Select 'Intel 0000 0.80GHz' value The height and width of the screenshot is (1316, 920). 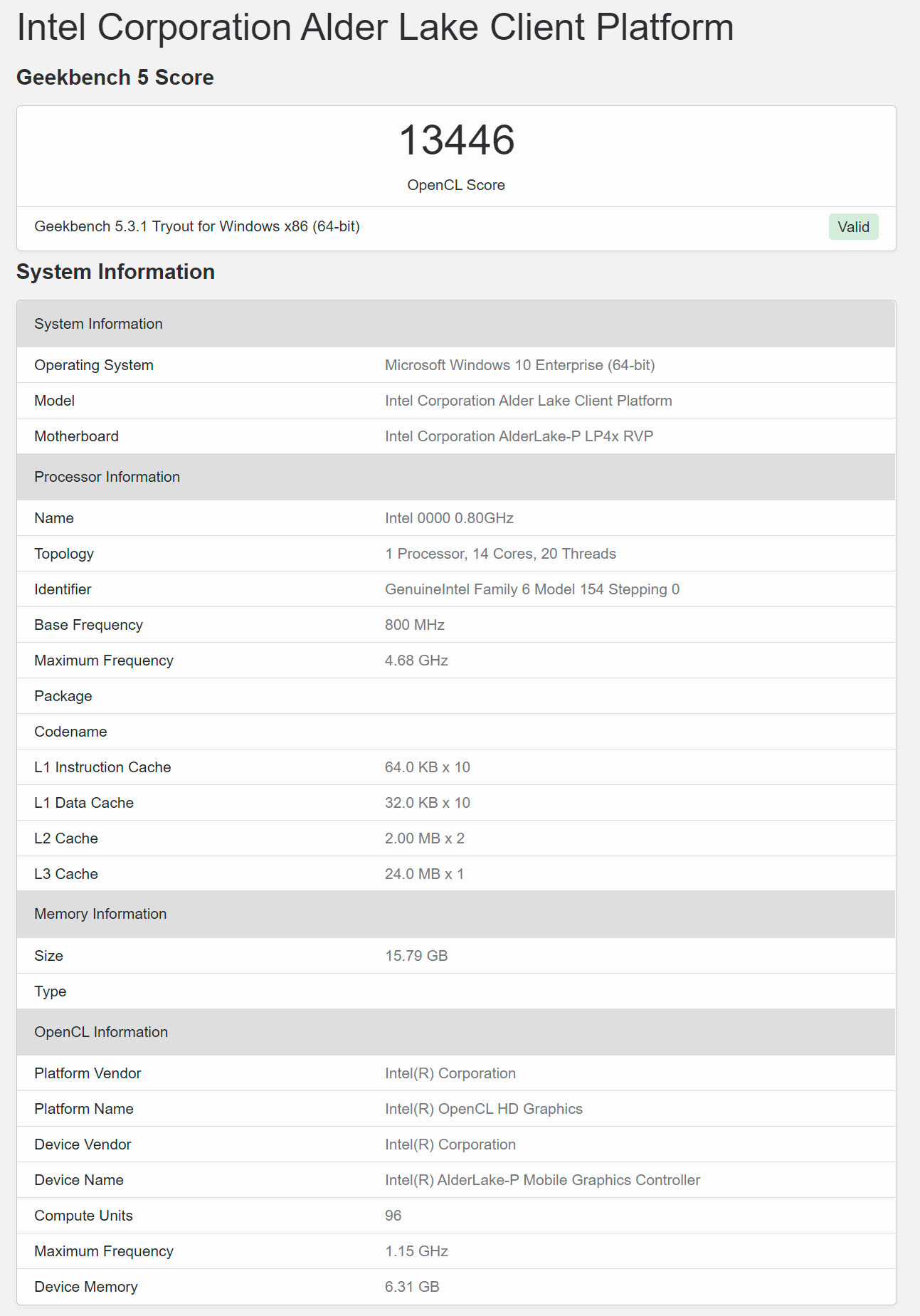450,518
